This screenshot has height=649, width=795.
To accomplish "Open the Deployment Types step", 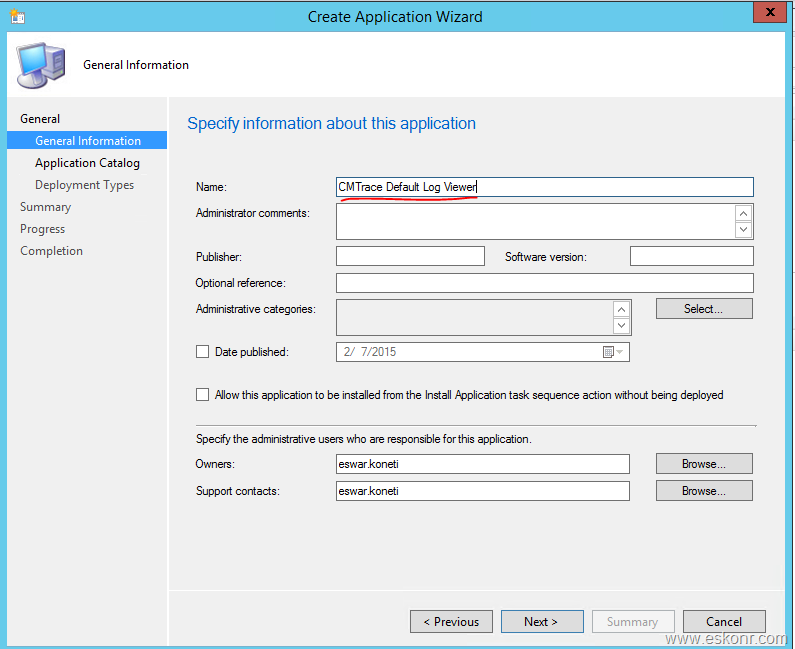I will 84,185.
